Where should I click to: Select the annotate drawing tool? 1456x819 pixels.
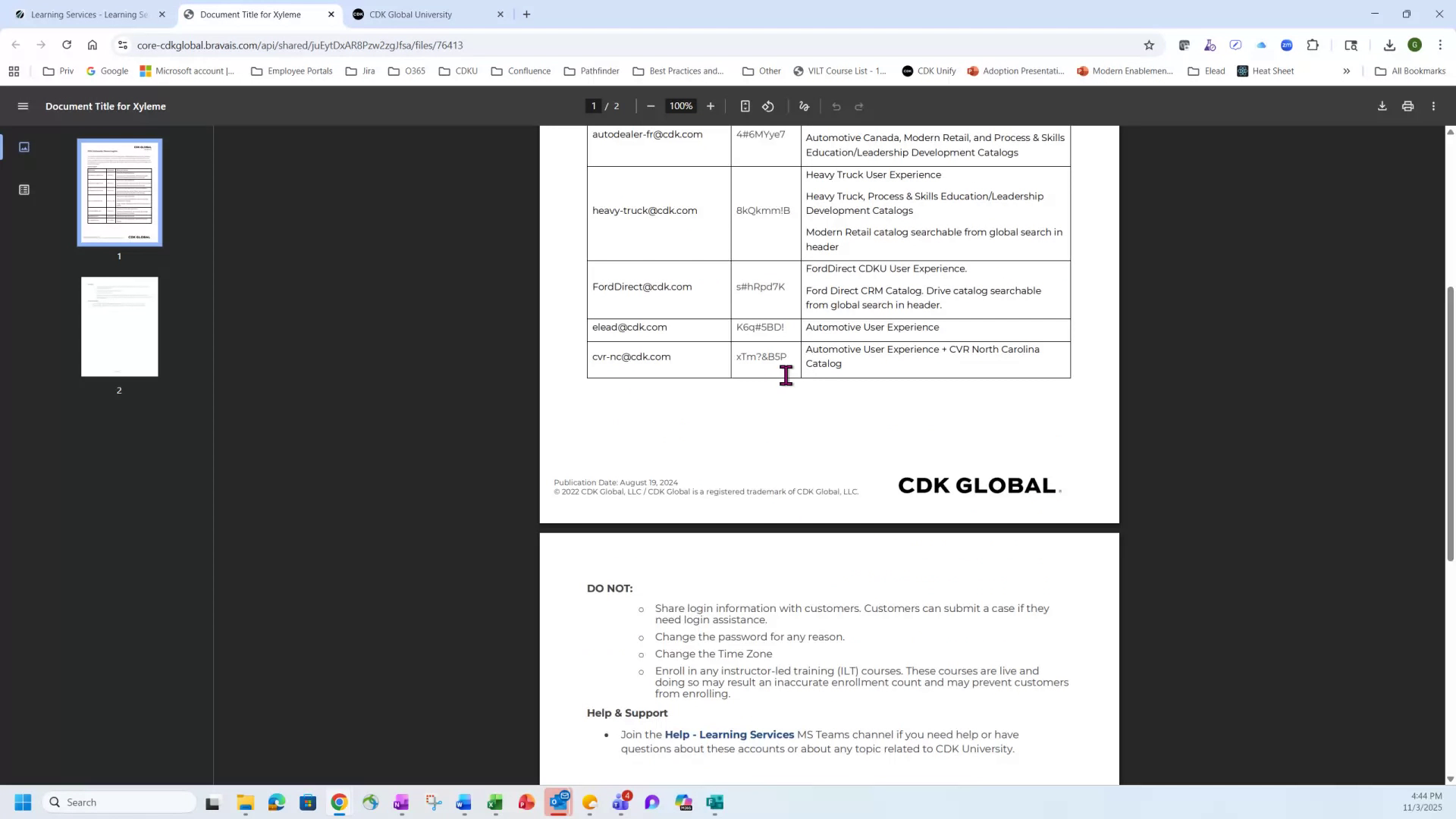[804, 106]
